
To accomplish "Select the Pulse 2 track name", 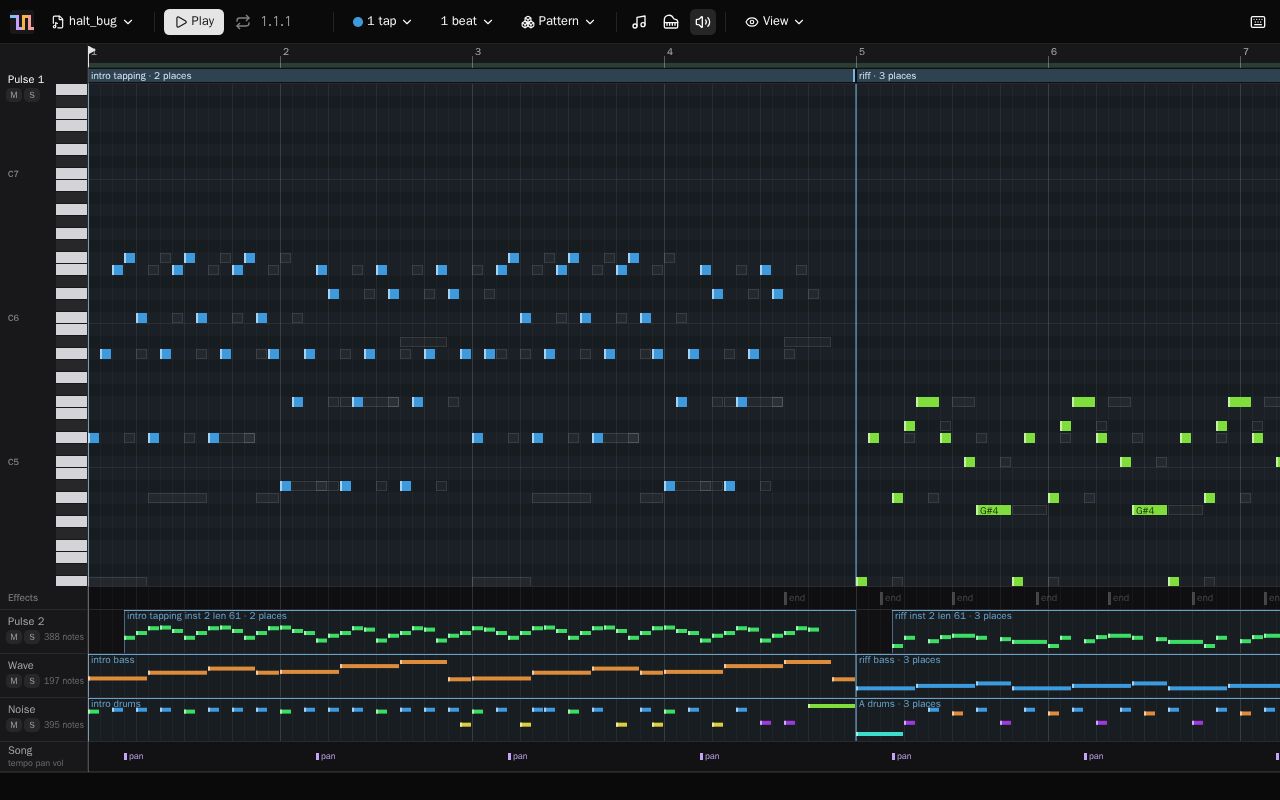I will [x=26, y=621].
